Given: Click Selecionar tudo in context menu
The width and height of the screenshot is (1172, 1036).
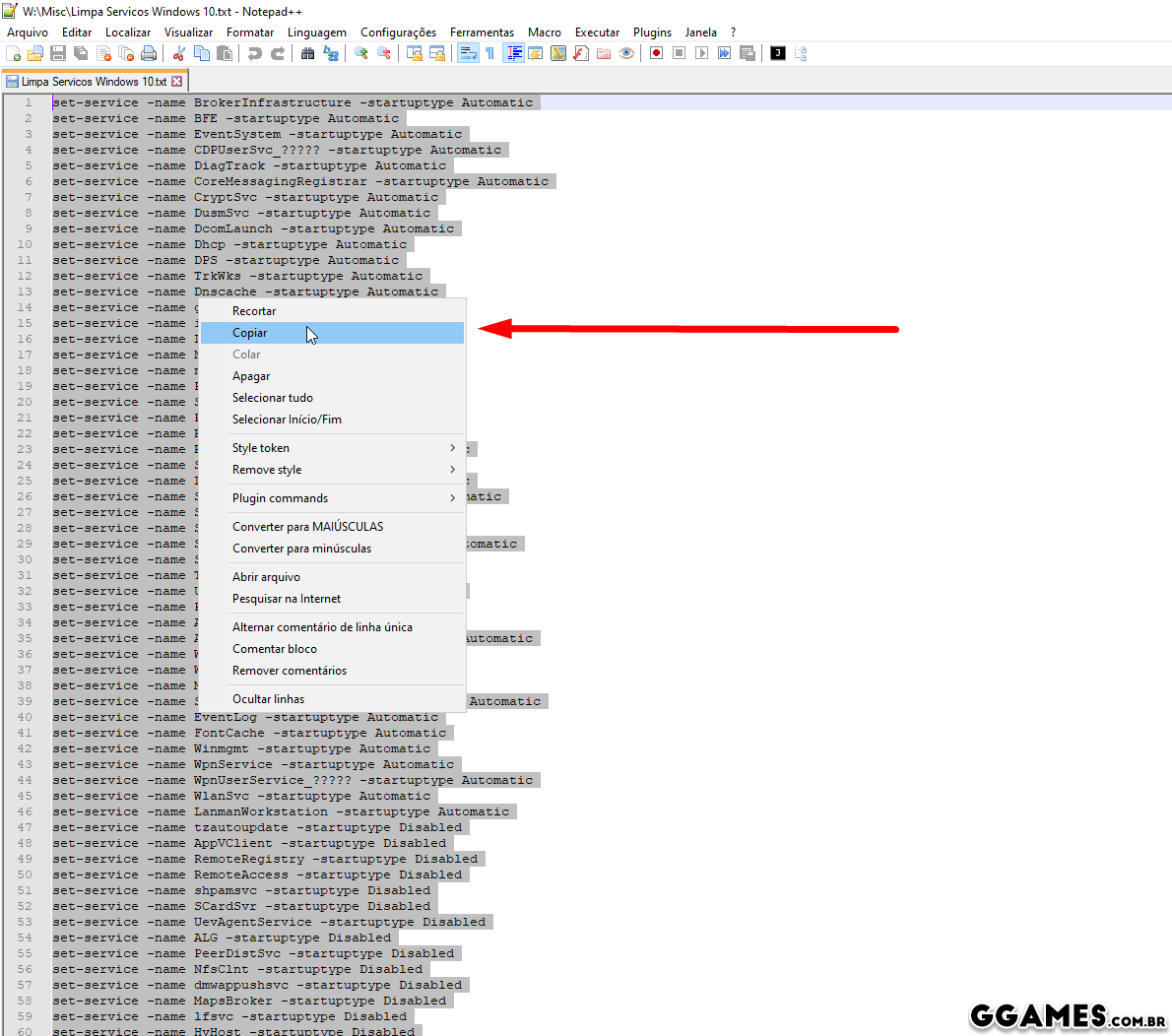Looking at the screenshot, I should [273, 398].
